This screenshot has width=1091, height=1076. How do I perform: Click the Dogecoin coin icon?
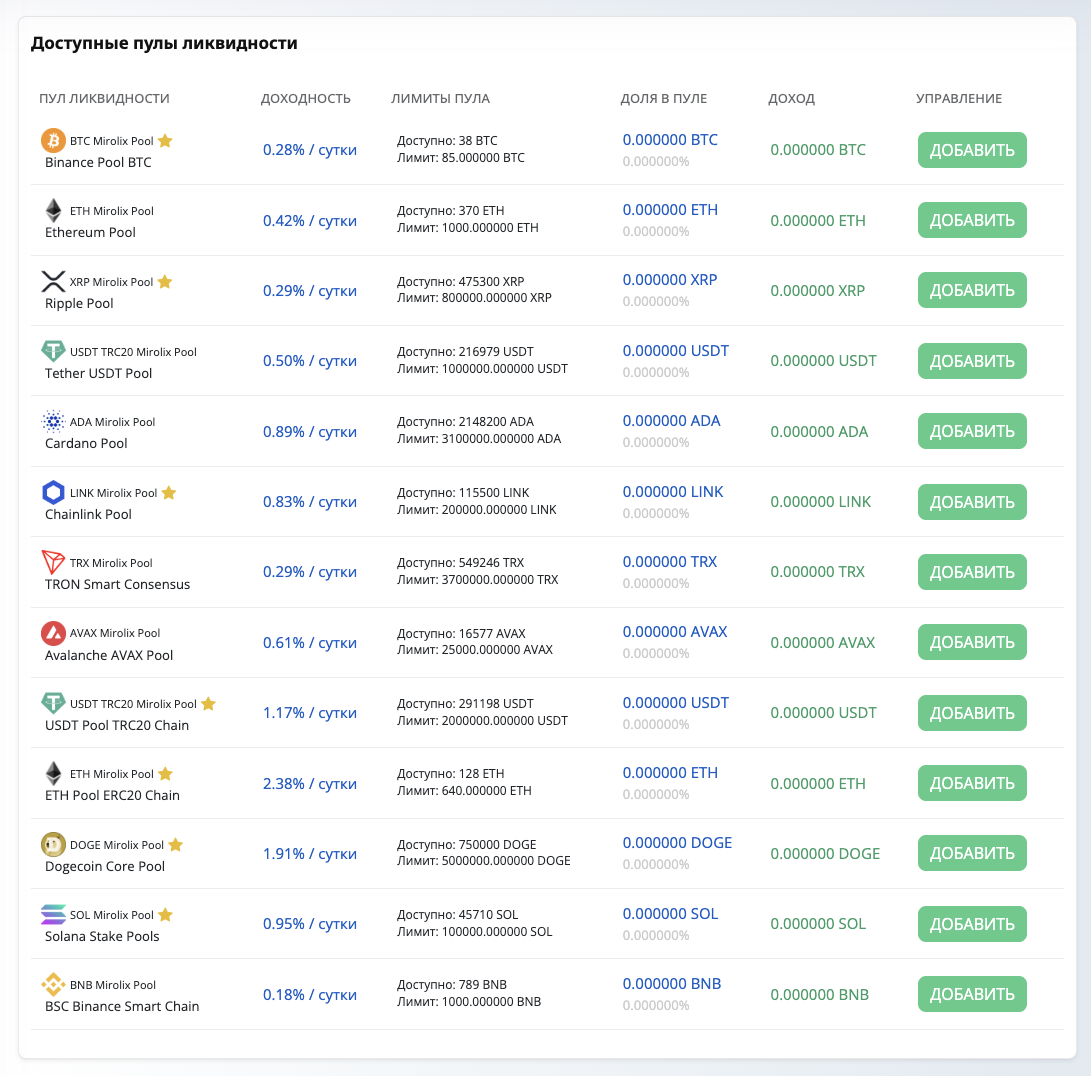(53, 844)
